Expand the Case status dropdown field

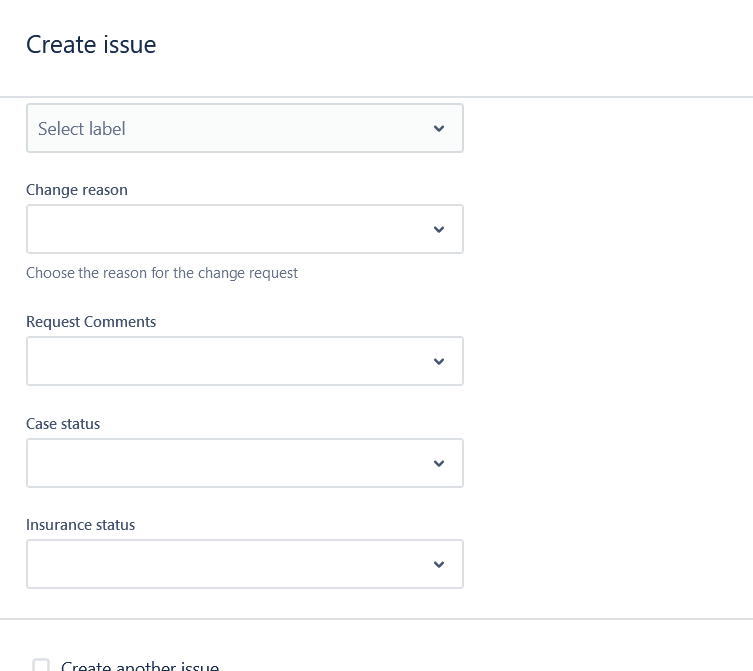click(230, 464)
